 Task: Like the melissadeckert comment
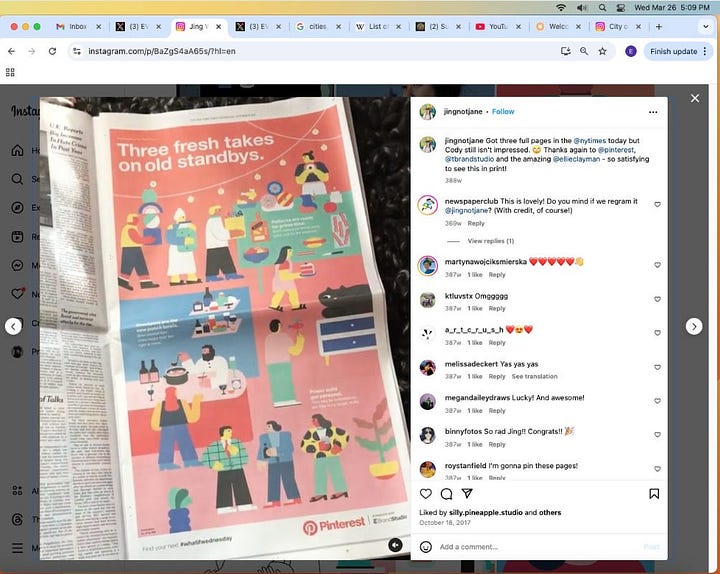click(x=658, y=367)
